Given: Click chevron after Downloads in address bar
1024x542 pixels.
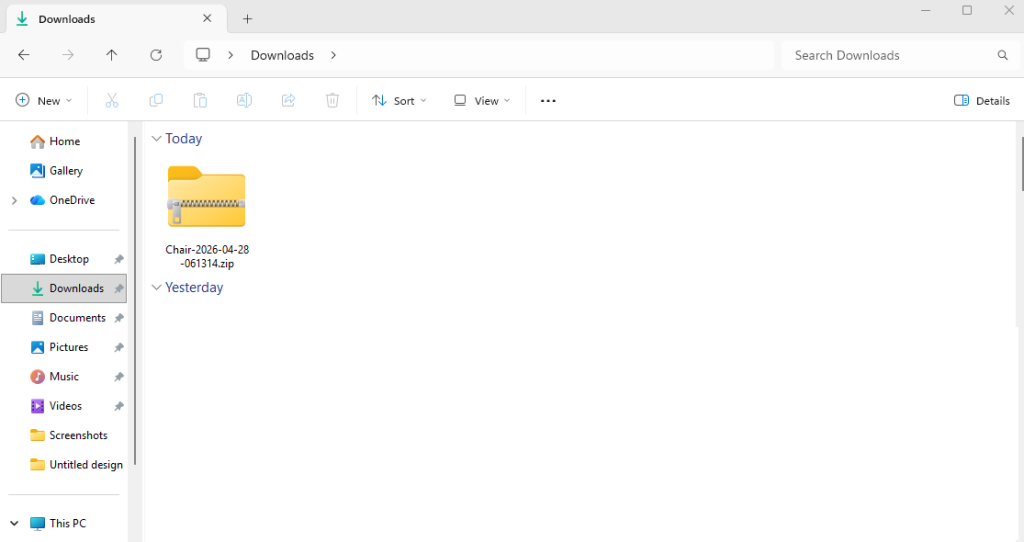Looking at the screenshot, I should pyautogui.click(x=334, y=56).
